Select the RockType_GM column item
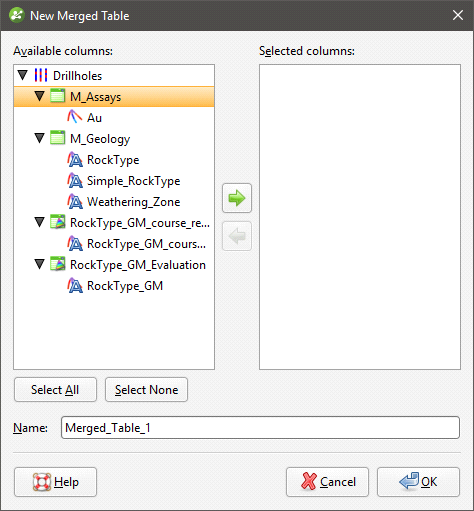 (x=125, y=286)
